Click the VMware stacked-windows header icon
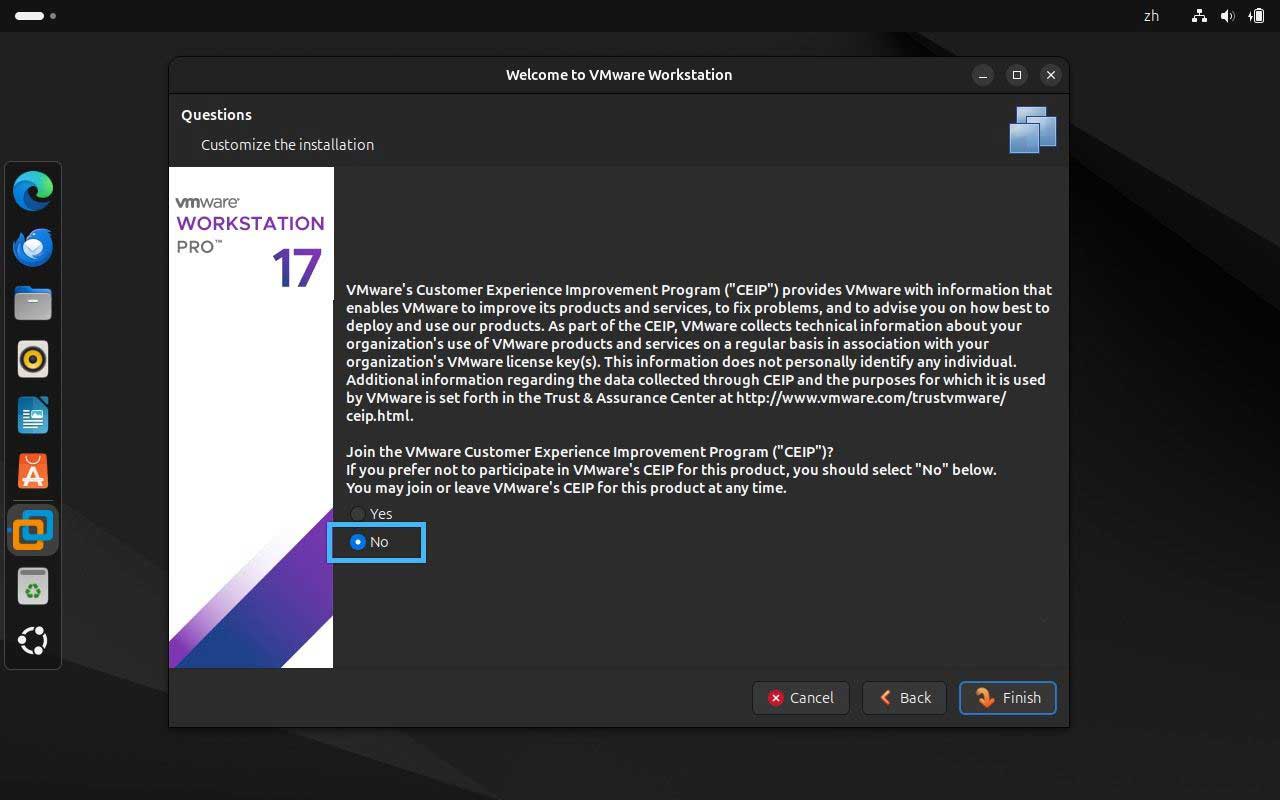 pyautogui.click(x=1033, y=130)
